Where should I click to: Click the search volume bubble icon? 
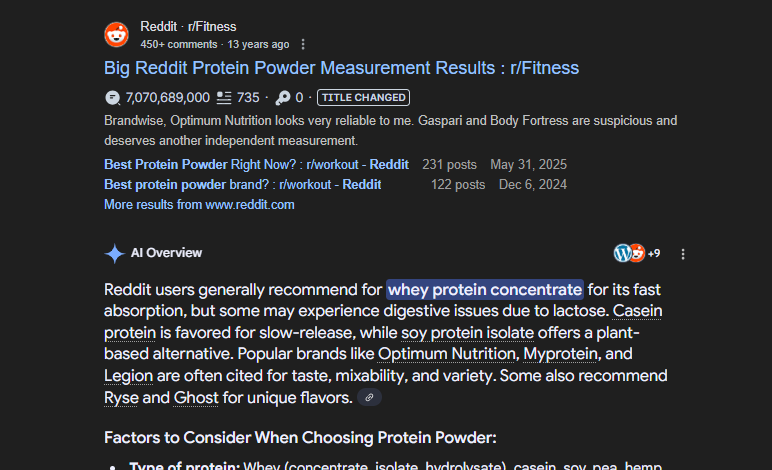click(113, 98)
